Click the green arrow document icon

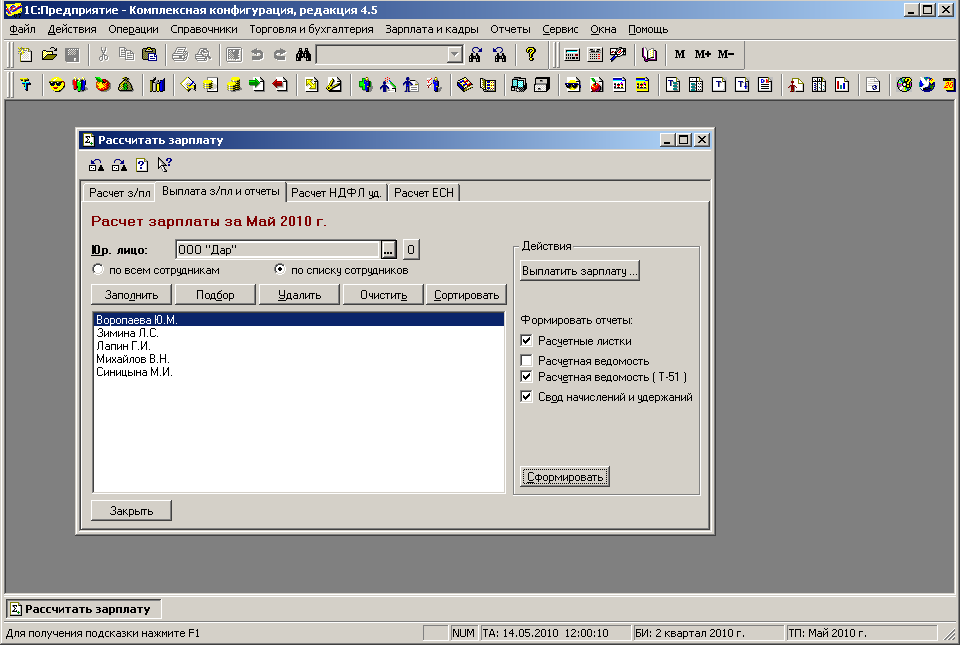(x=257, y=85)
